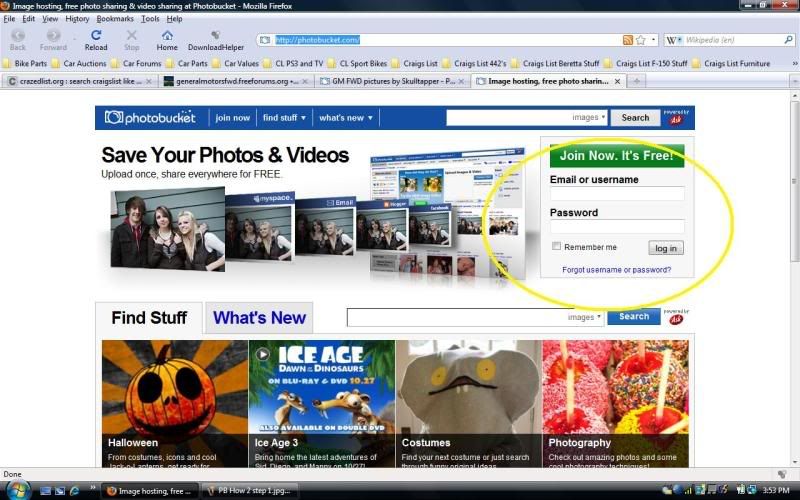This screenshot has width=800, height=500.
Task: Click the blue Search button below
Action: tap(634, 316)
